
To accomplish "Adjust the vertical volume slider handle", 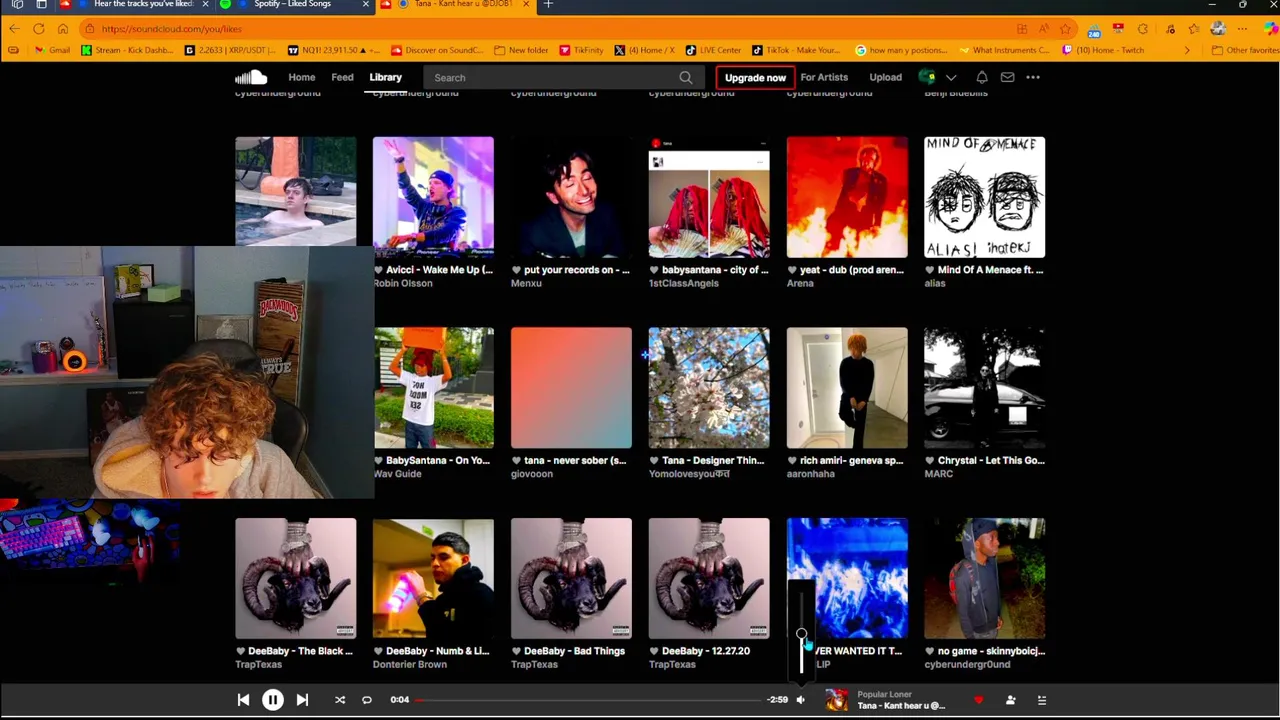I will [x=801, y=634].
